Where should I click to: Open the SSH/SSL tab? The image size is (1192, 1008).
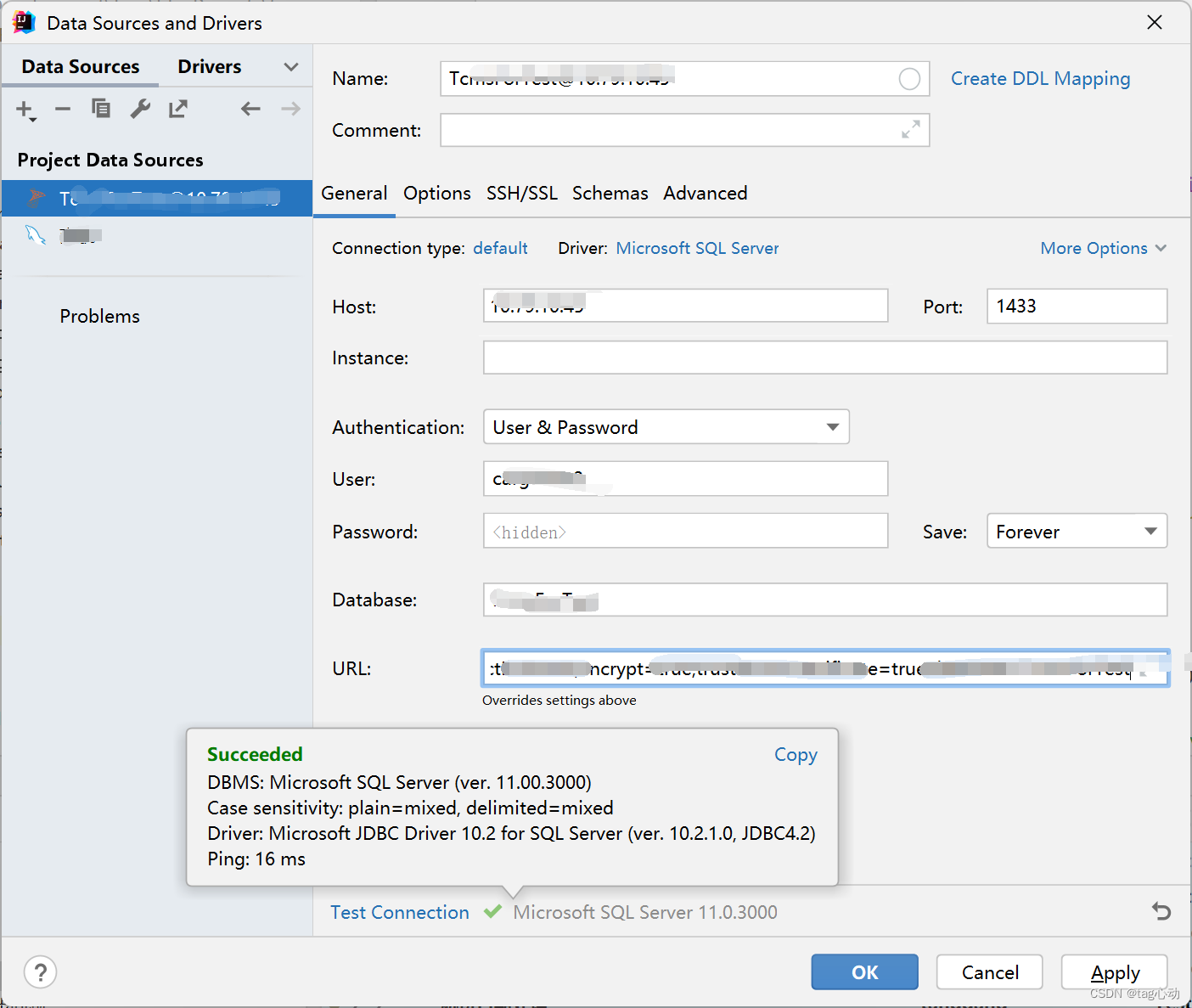(x=522, y=194)
